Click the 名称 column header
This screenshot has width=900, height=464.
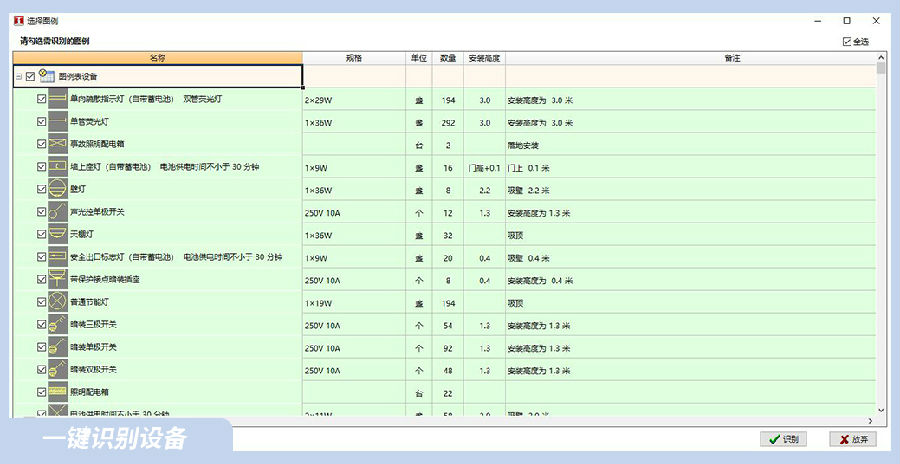[x=157, y=58]
